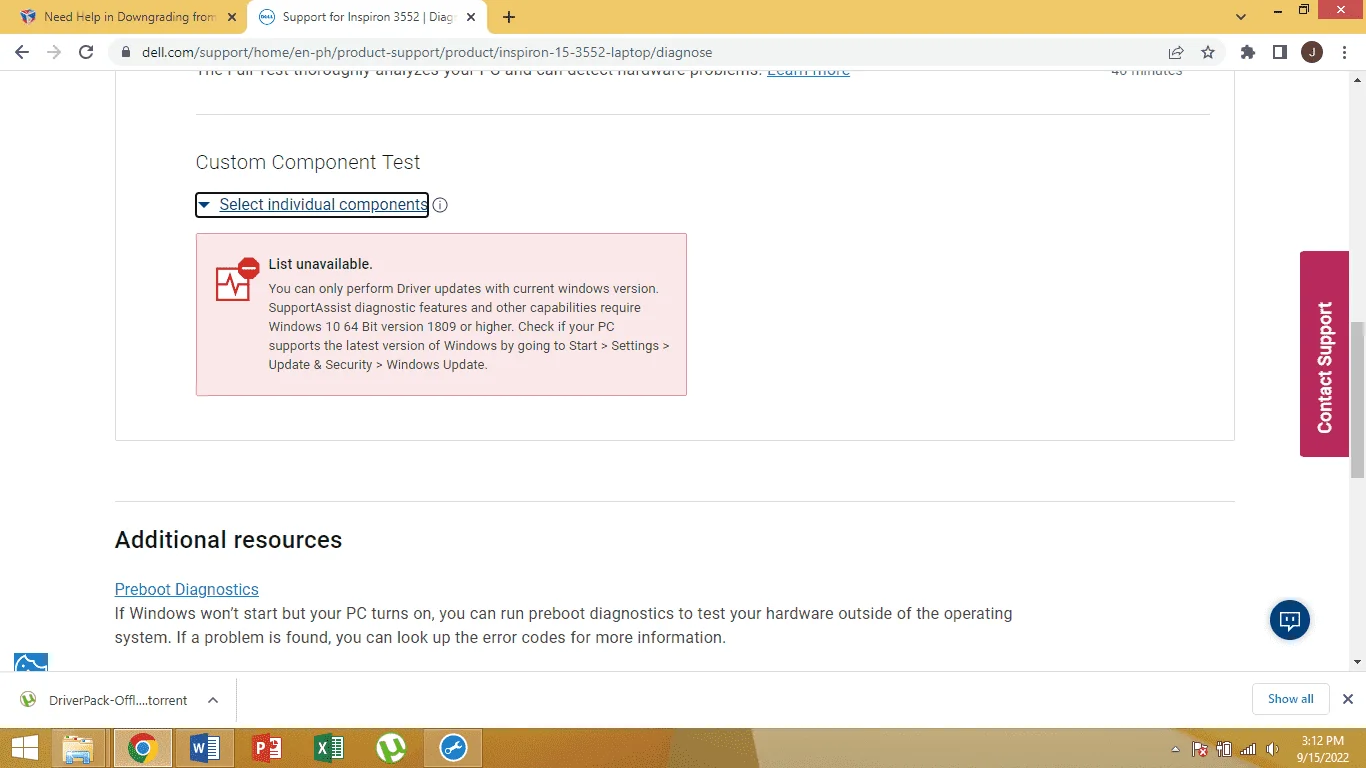This screenshot has height=768, width=1366.
Task: Open Microsoft Word from the taskbar
Action: 204,748
